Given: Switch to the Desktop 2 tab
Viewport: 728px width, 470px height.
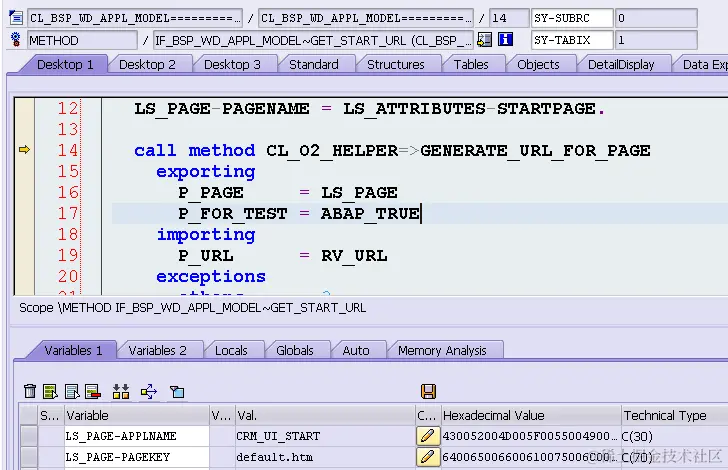Looking at the screenshot, I should click(x=147, y=65).
